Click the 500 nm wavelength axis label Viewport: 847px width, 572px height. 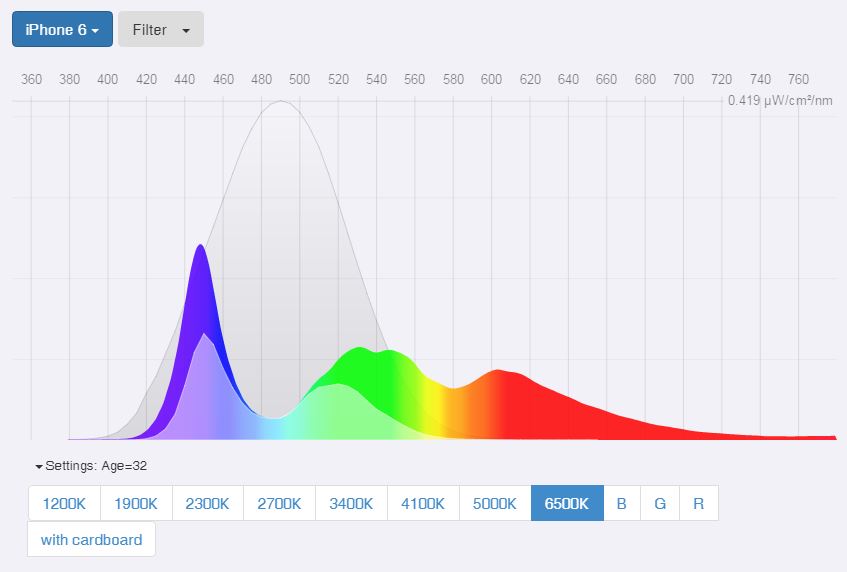[x=300, y=79]
